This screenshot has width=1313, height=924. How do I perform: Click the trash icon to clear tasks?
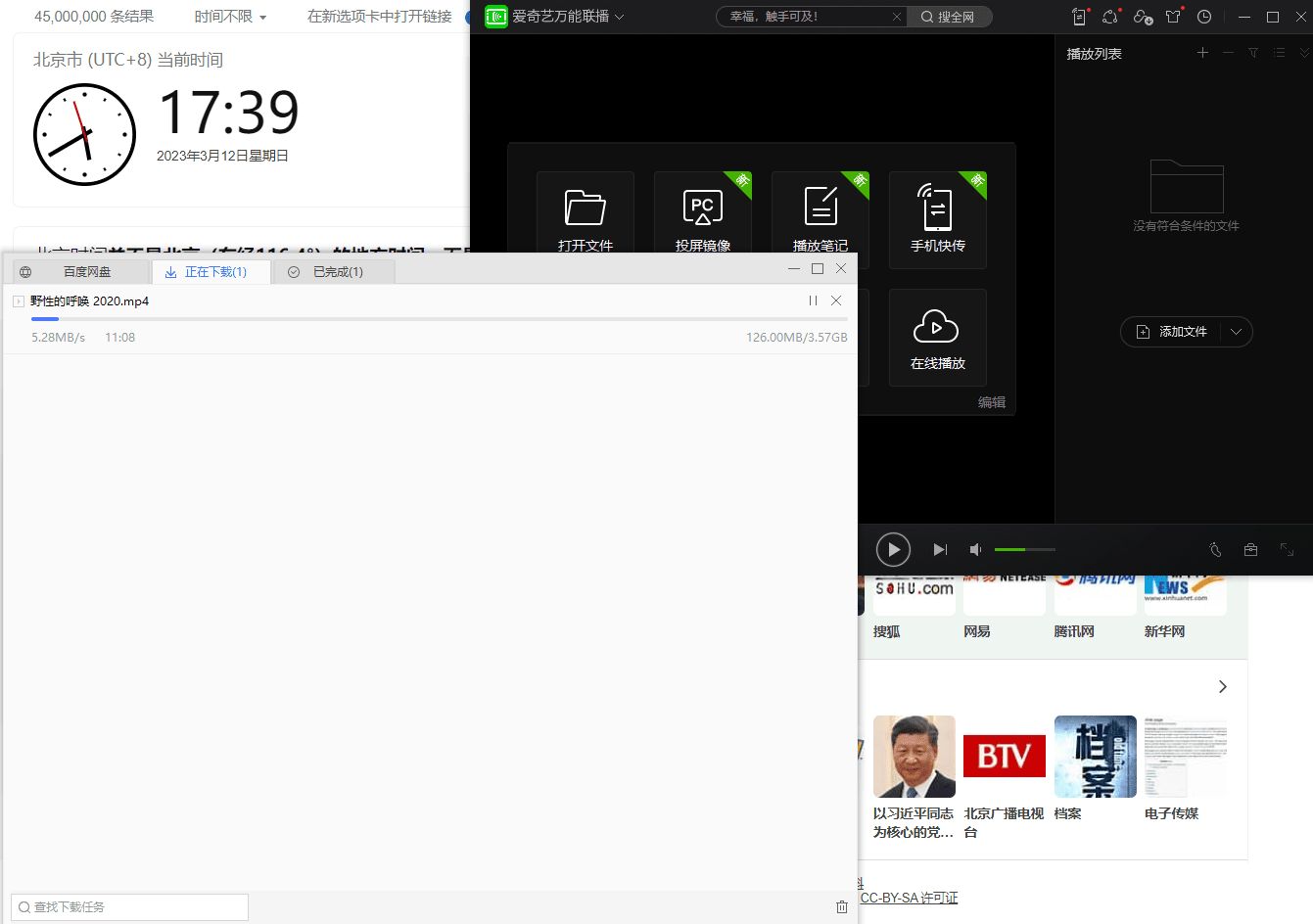pos(841,907)
